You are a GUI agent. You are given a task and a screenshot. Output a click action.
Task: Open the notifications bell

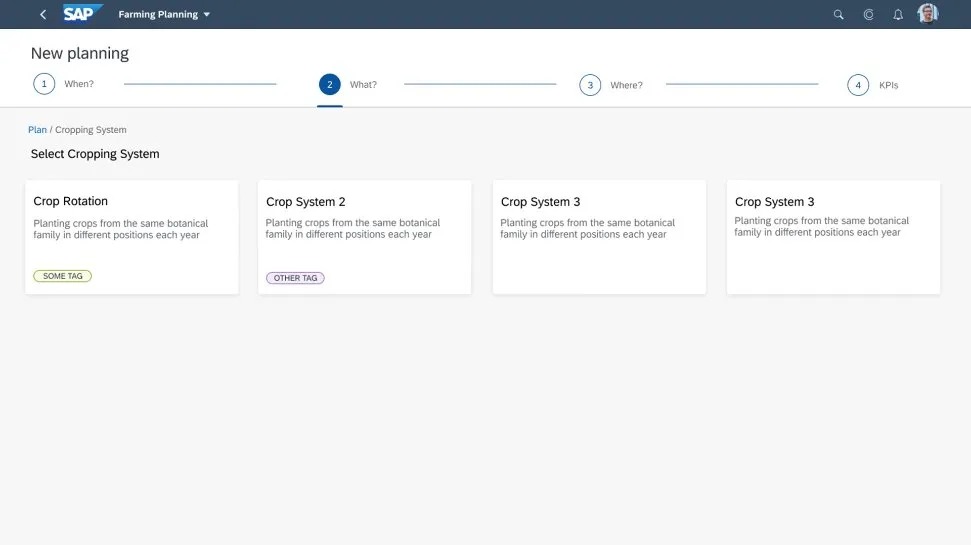(898, 15)
